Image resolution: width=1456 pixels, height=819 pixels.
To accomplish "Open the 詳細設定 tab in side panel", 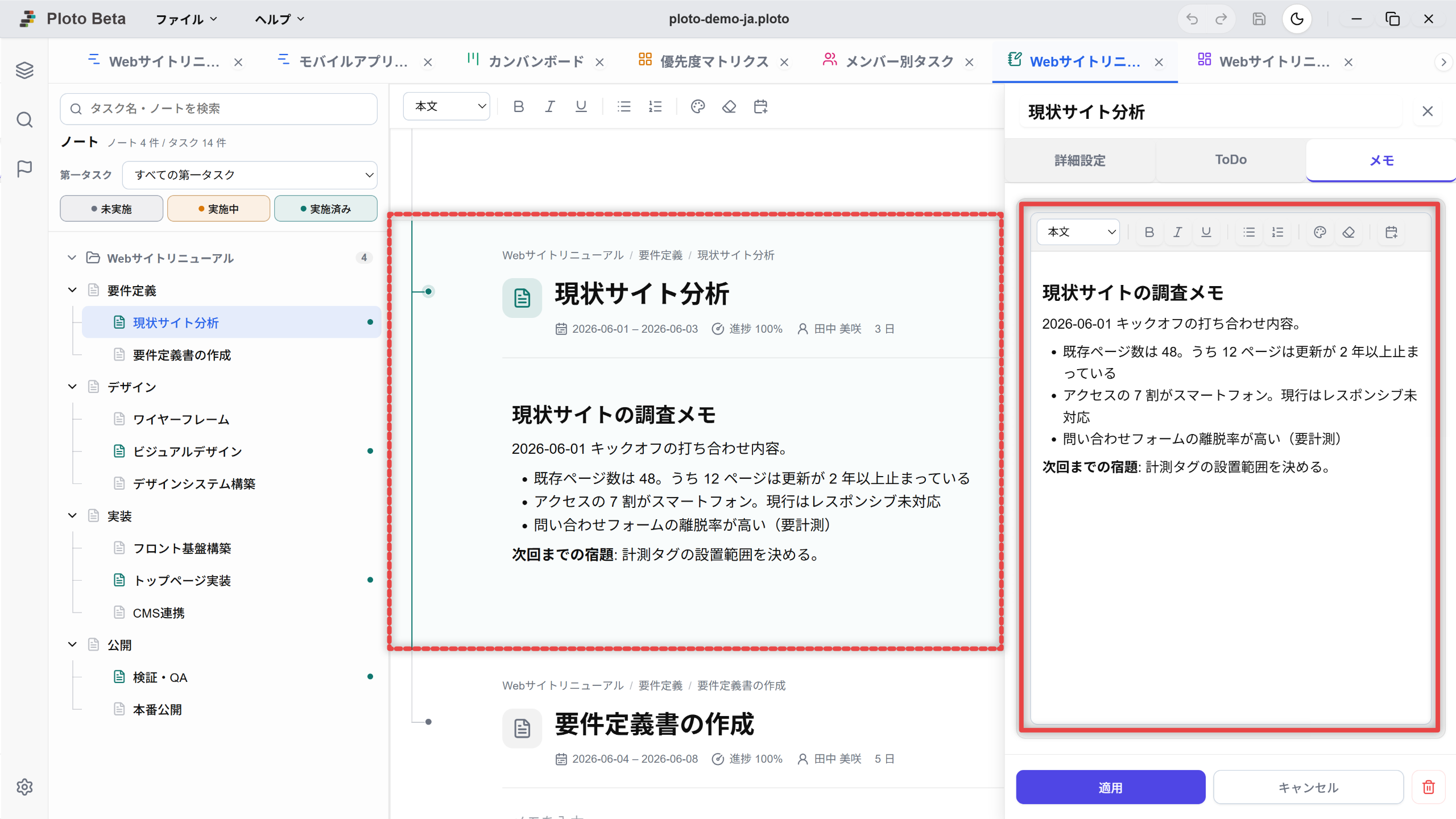I will pos(1080,160).
